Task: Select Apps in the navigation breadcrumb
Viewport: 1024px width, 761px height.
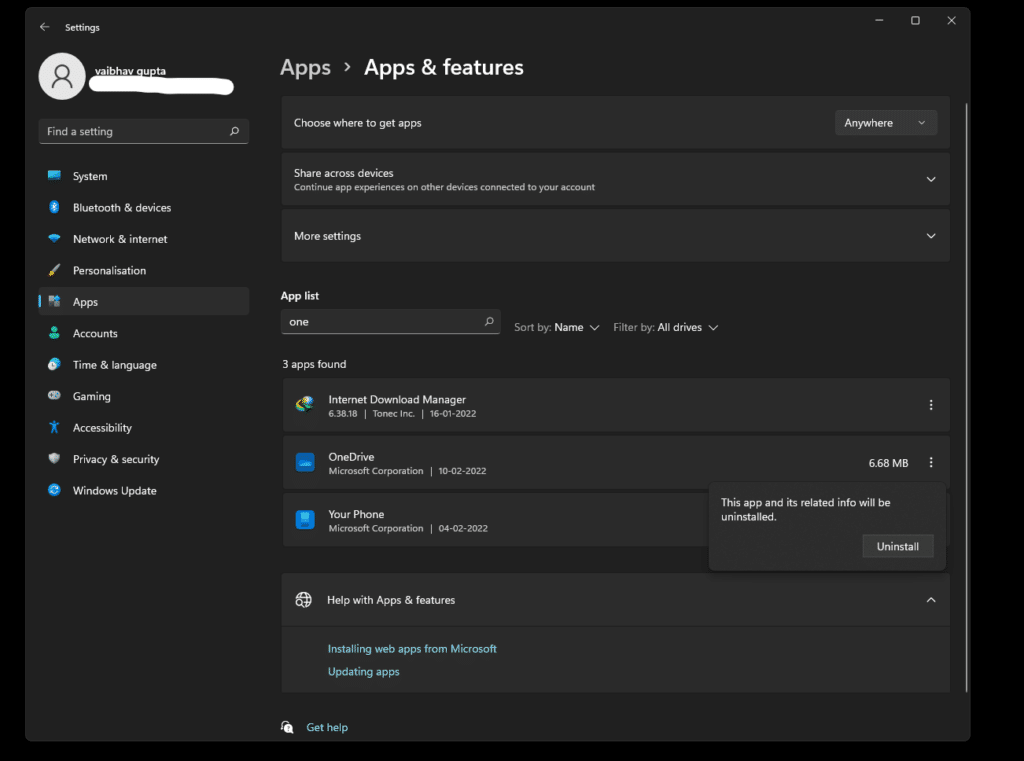Action: pyautogui.click(x=305, y=67)
